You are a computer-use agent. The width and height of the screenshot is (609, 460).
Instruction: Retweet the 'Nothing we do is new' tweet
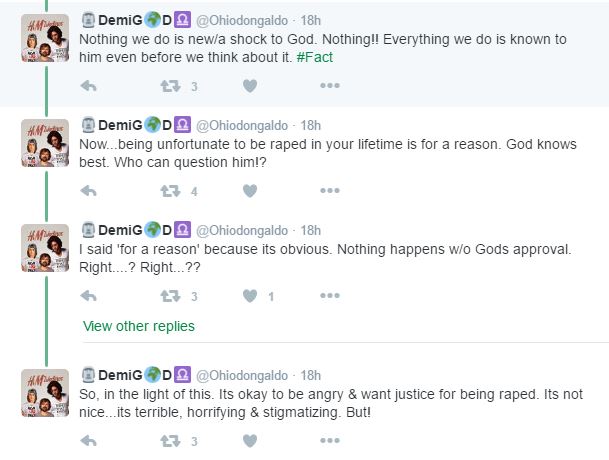(x=170, y=86)
